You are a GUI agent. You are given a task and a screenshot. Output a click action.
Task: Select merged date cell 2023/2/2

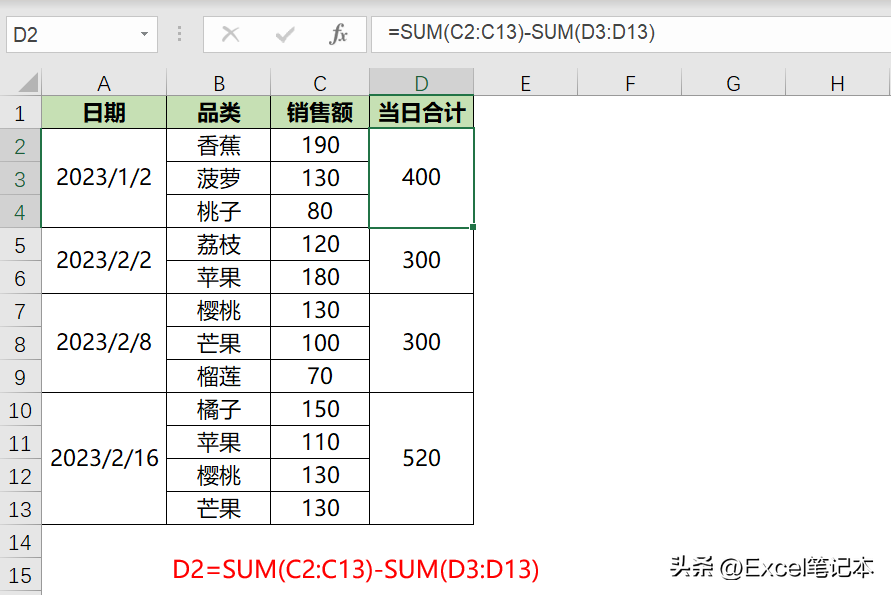(x=104, y=260)
